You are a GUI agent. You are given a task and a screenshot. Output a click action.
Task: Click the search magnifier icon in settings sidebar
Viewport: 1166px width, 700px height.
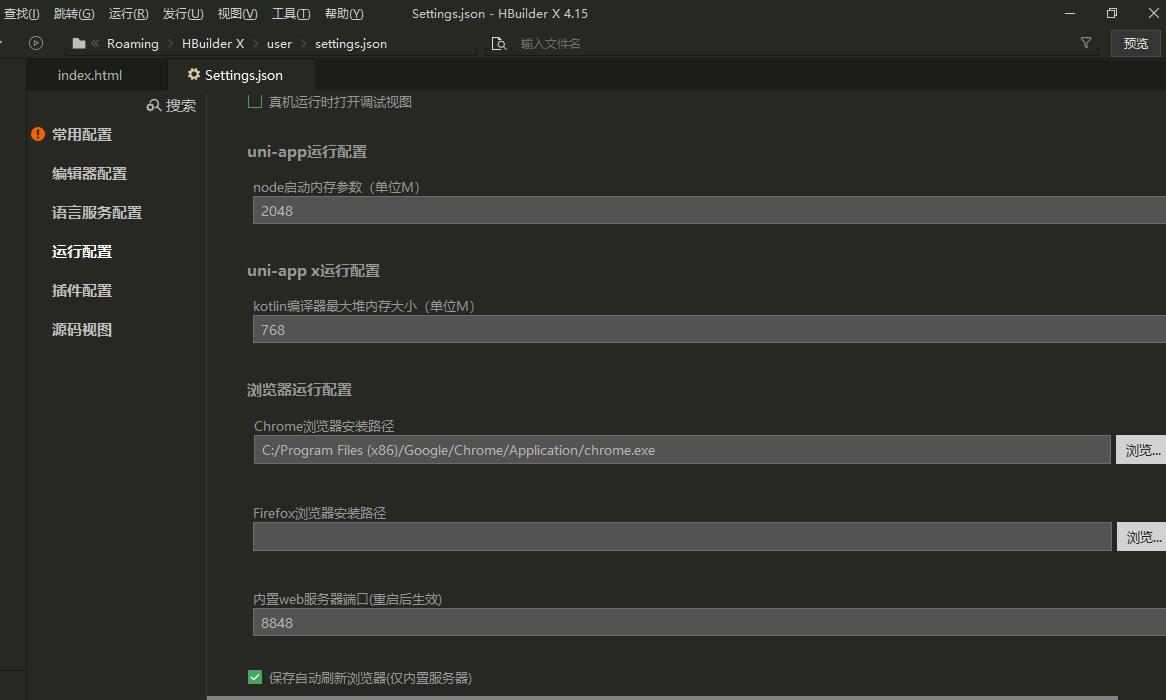pyautogui.click(x=154, y=106)
